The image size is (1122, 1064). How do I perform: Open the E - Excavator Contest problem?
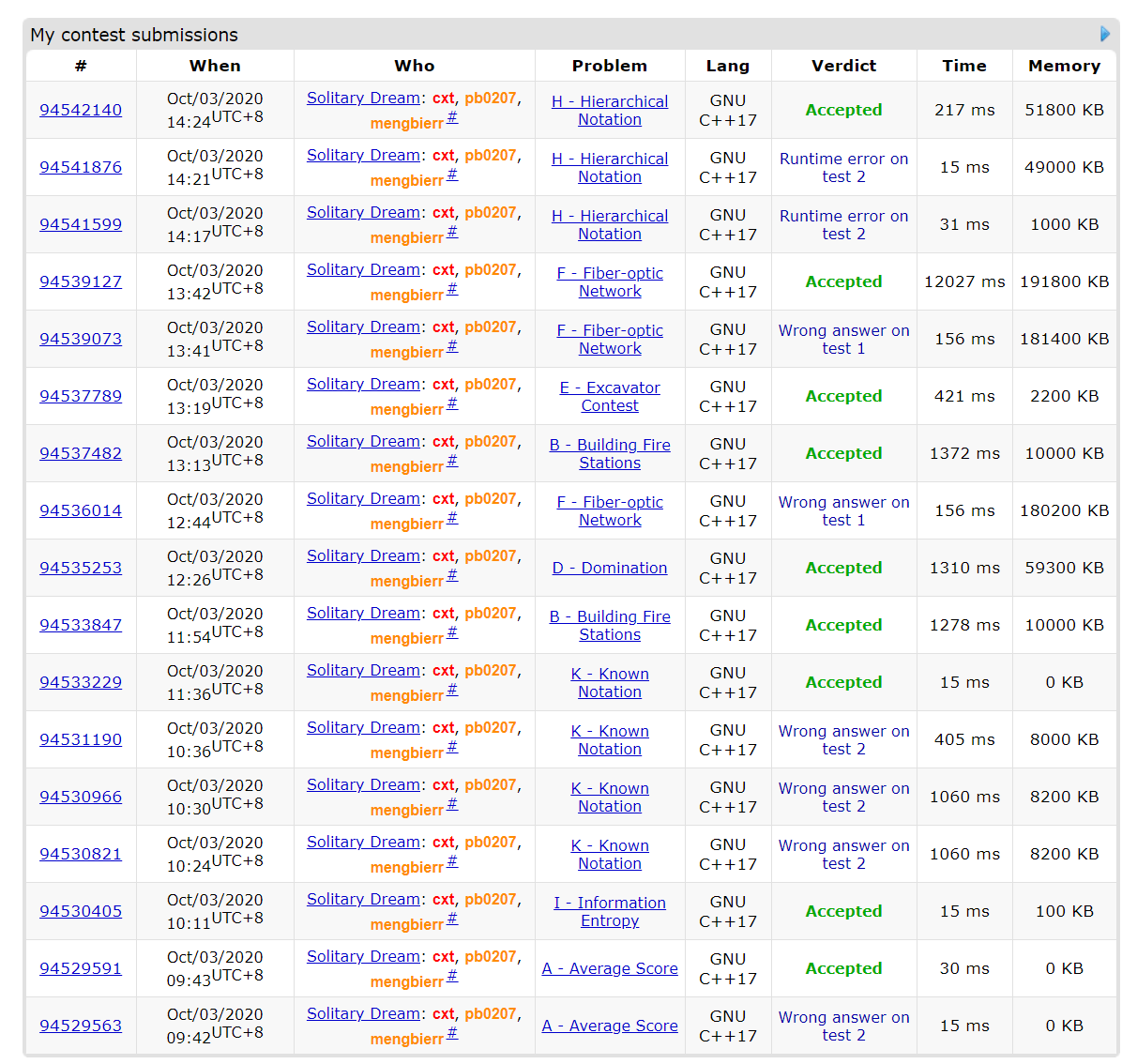point(610,397)
